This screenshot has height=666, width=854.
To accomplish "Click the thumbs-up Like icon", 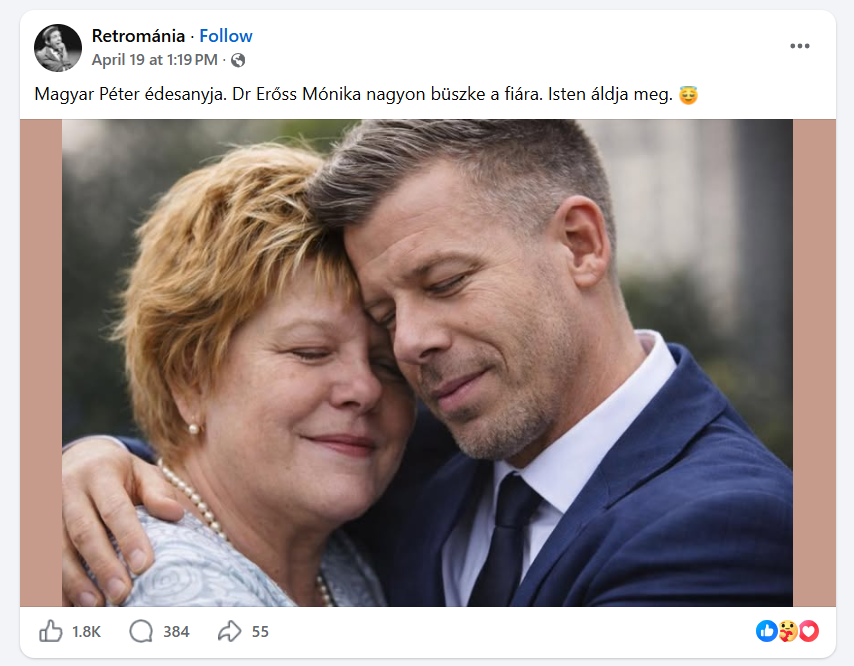I will pos(50,631).
